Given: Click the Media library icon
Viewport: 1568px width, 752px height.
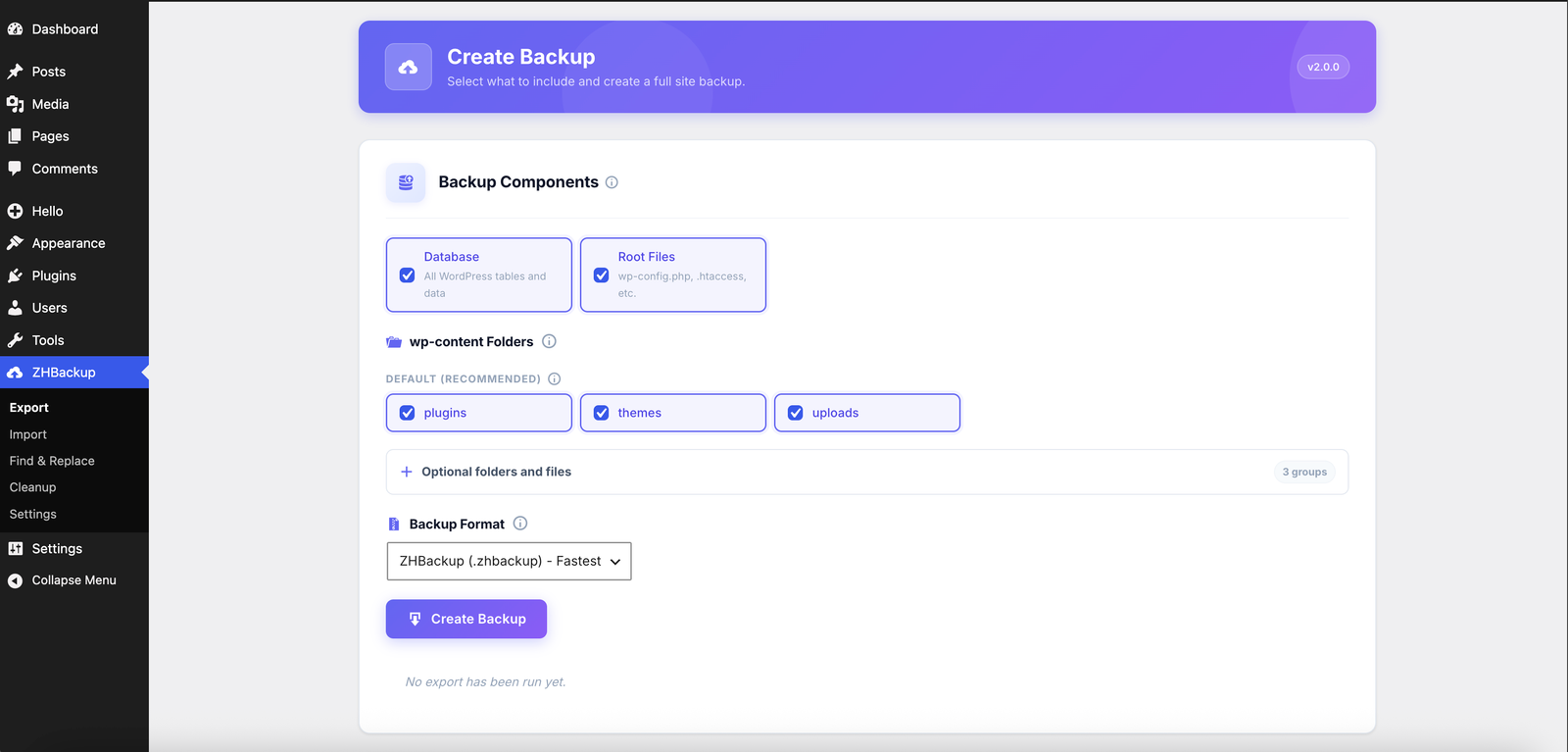Looking at the screenshot, I should [15, 104].
